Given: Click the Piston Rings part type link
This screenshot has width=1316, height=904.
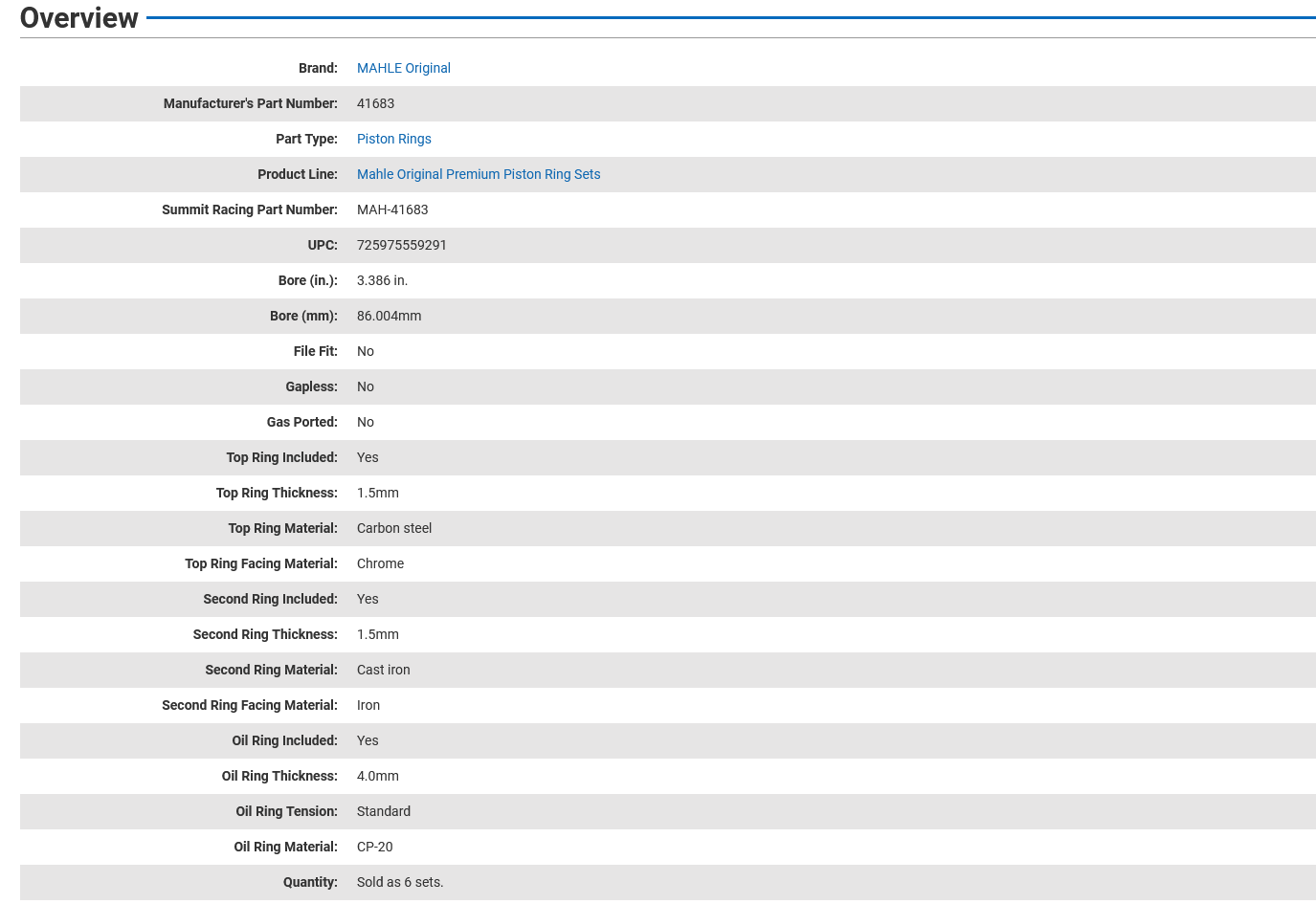Looking at the screenshot, I should (x=393, y=139).
